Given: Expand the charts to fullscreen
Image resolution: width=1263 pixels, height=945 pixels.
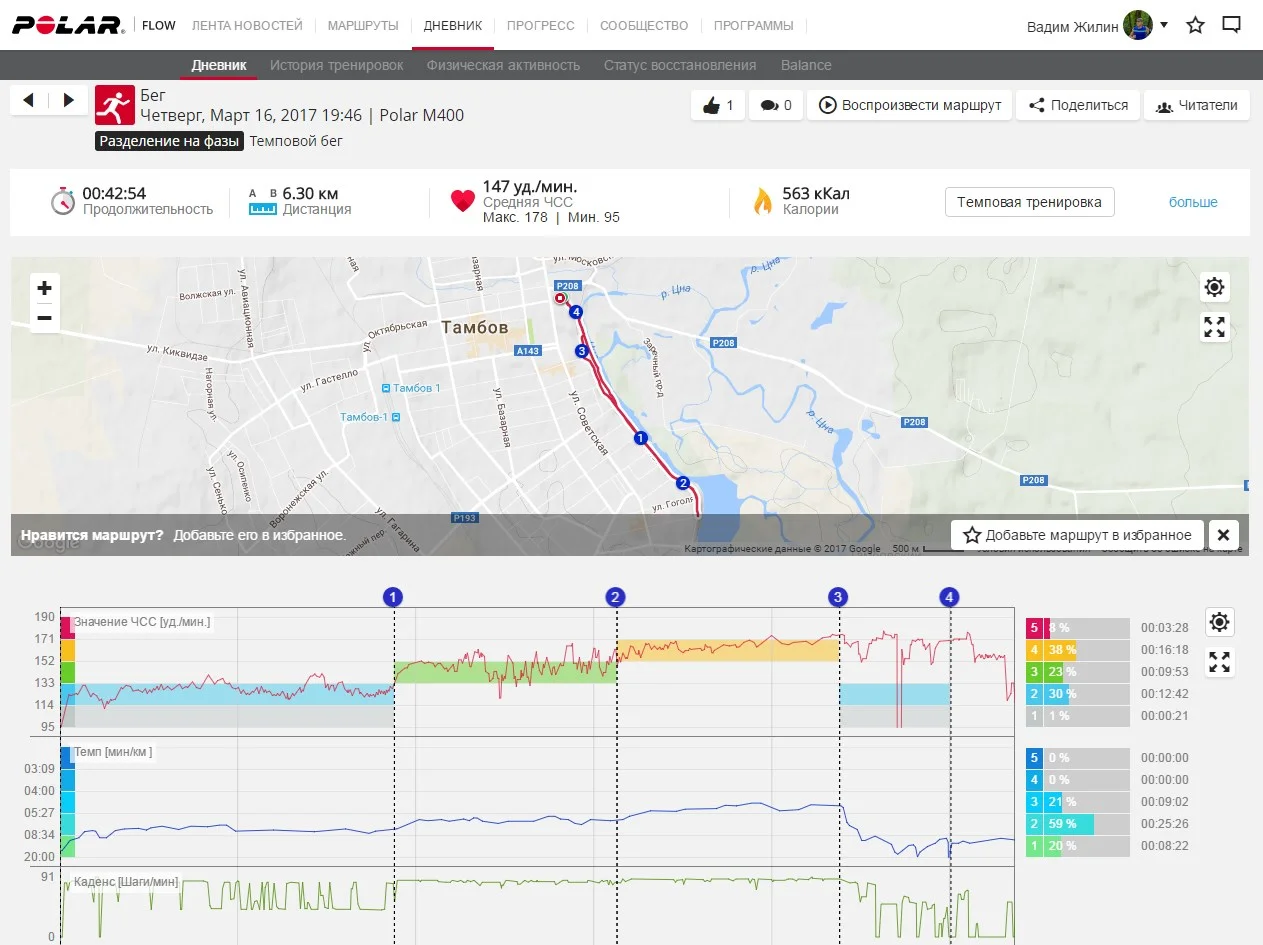Looking at the screenshot, I should pos(1219,661).
